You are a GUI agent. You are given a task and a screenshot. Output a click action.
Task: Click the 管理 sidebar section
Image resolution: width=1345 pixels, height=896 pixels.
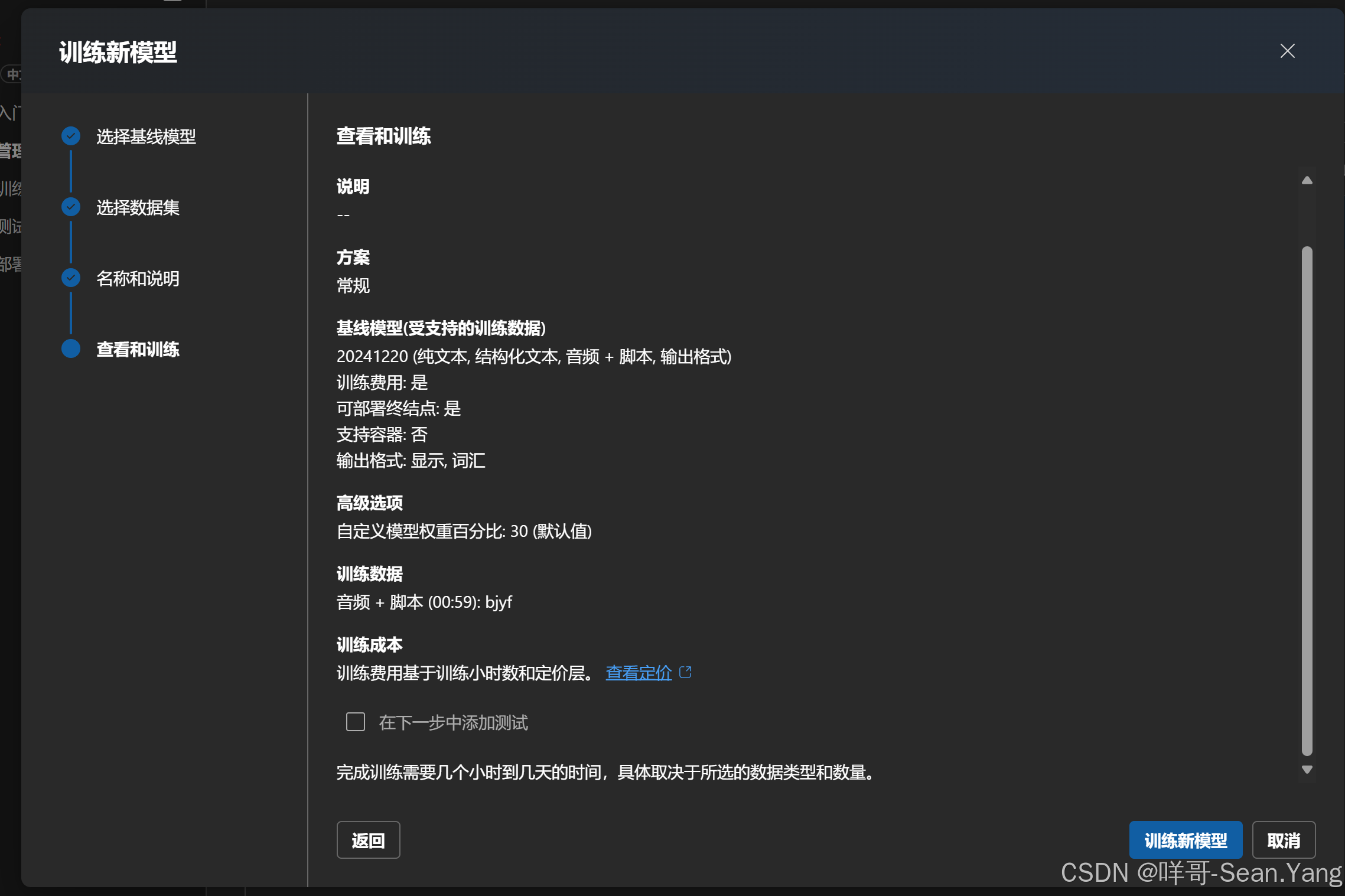(9, 151)
